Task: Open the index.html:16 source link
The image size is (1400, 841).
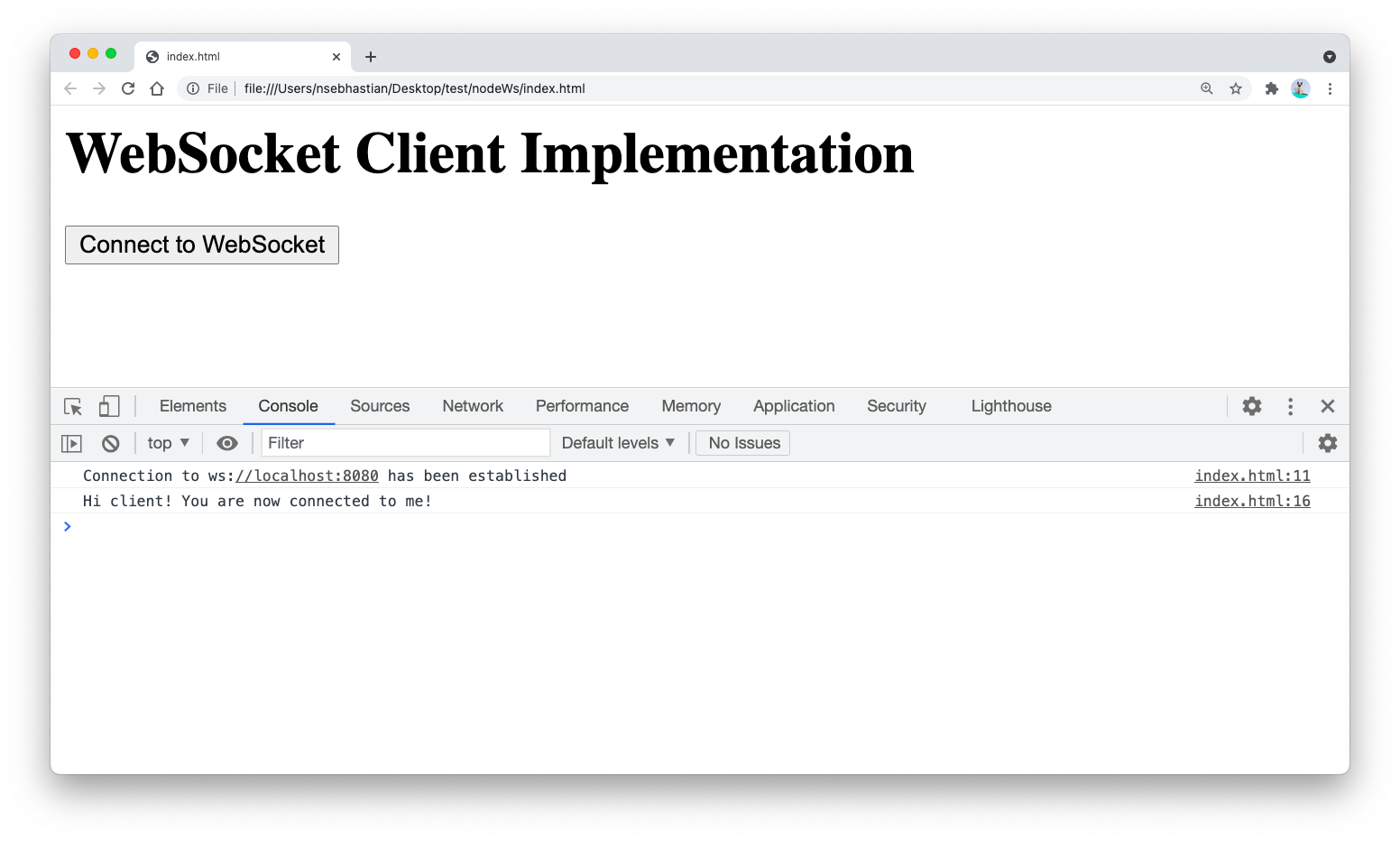Action: (1252, 501)
